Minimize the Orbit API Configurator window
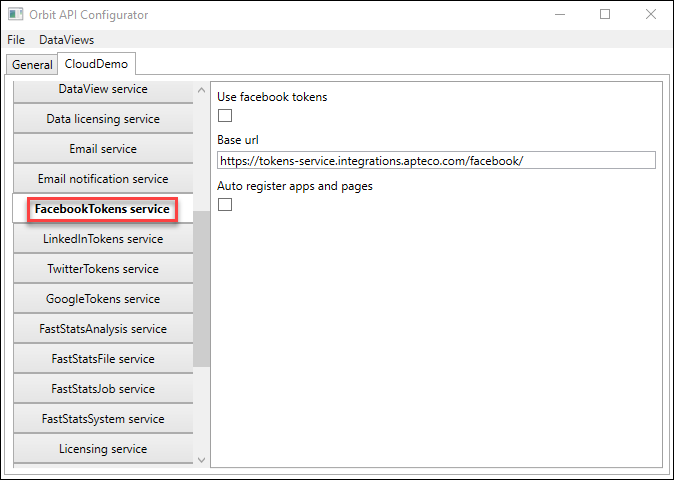Image resolution: width=674 pixels, height=480 pixels. 560,14
